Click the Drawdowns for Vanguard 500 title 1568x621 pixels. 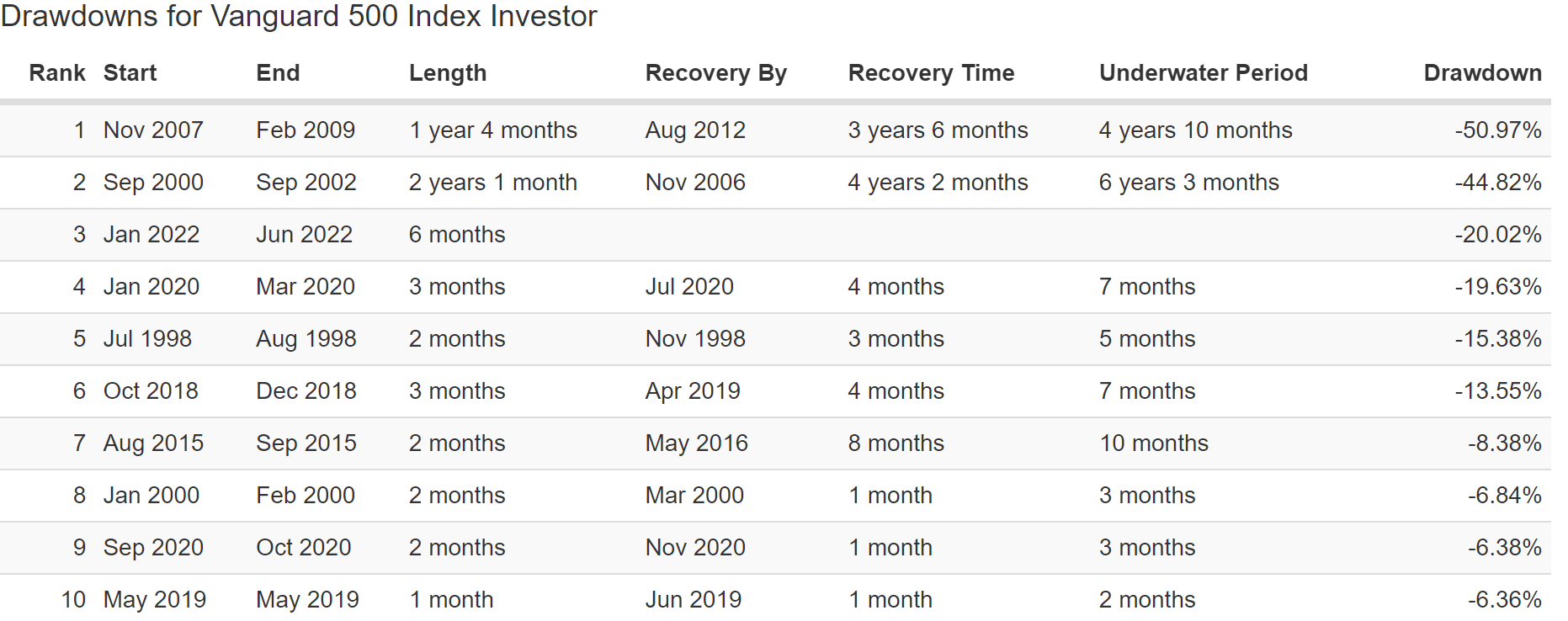pos(299,17)
